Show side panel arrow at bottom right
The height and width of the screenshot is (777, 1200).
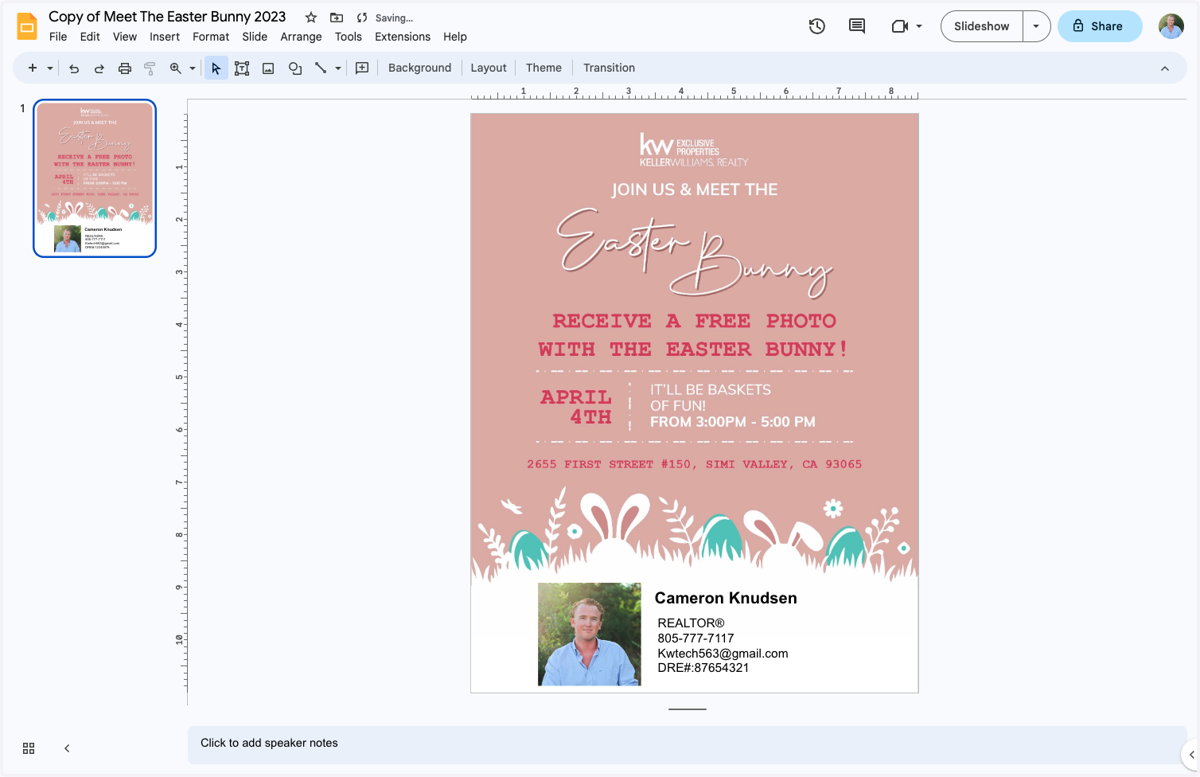1192,755
